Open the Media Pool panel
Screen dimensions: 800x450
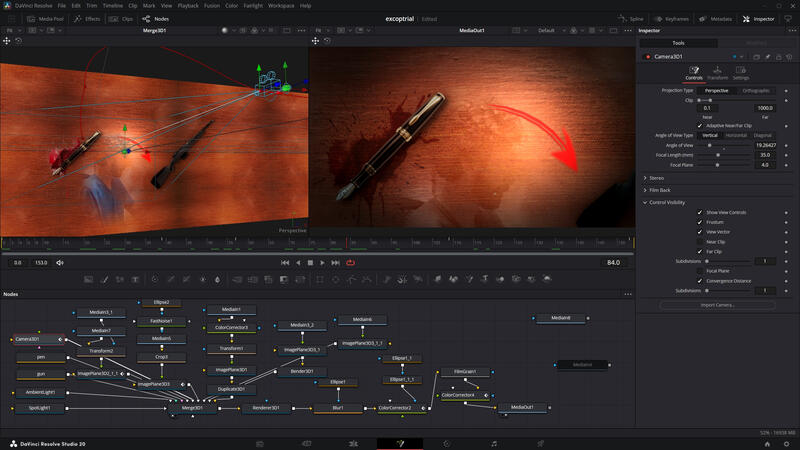(x=46, y=19)
